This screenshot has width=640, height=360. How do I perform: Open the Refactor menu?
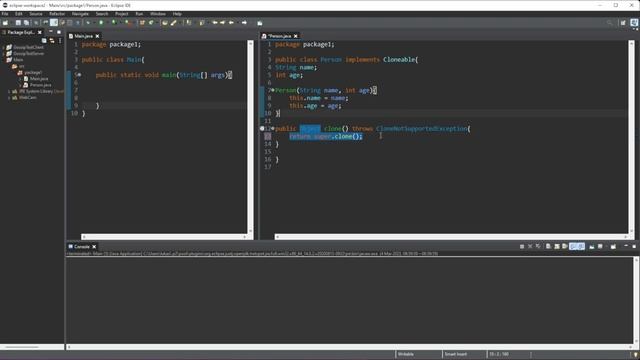57,14
